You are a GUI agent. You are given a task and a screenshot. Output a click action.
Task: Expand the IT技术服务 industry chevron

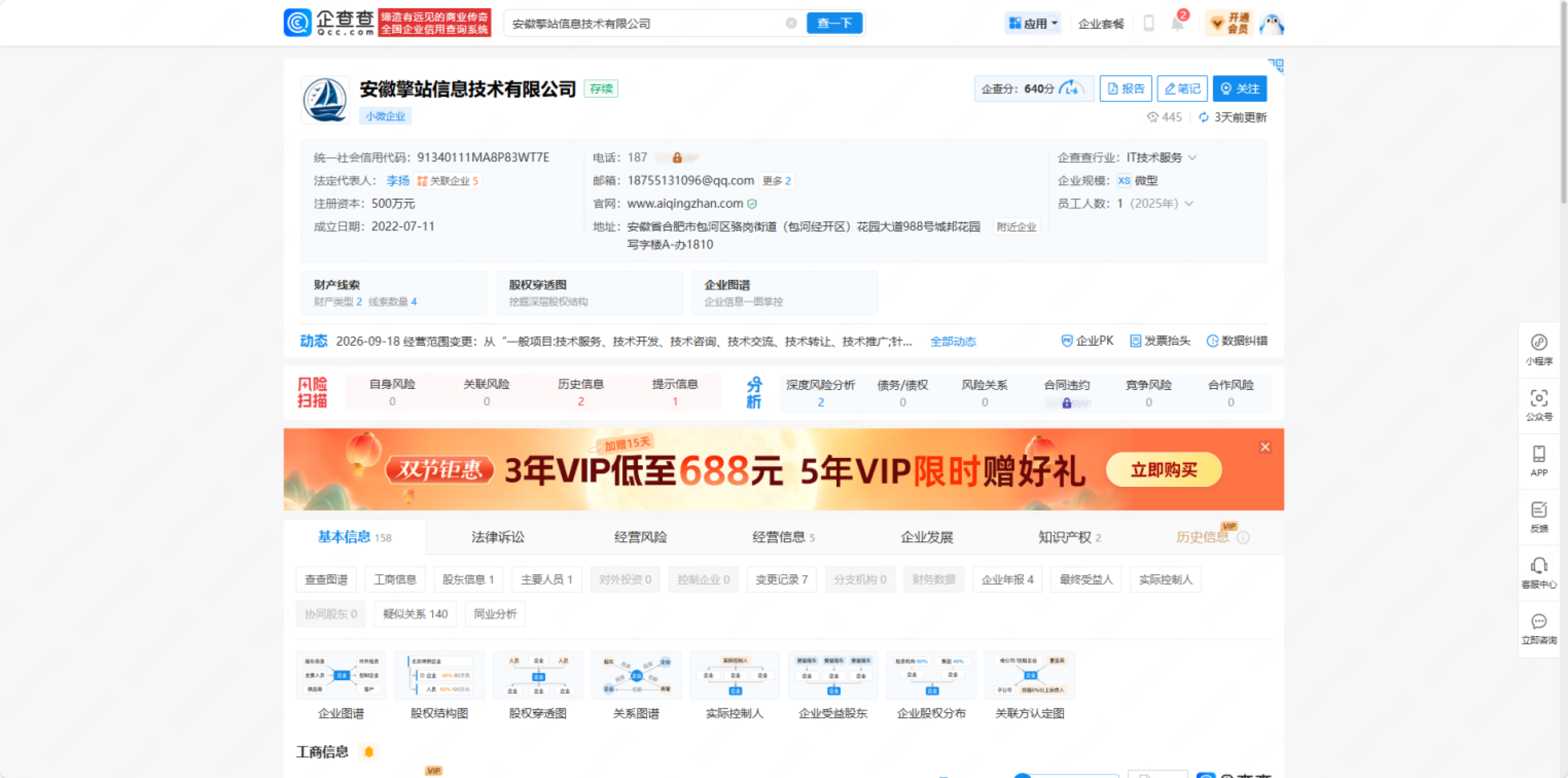(1192, 157)
